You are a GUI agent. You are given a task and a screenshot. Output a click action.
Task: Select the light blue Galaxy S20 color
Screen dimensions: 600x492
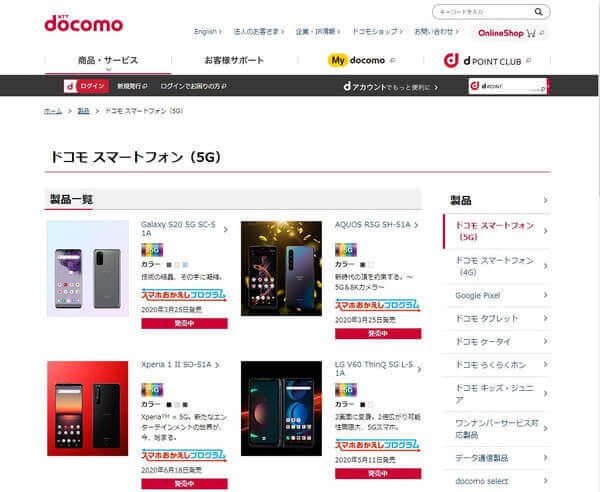[x=186, y=265]
